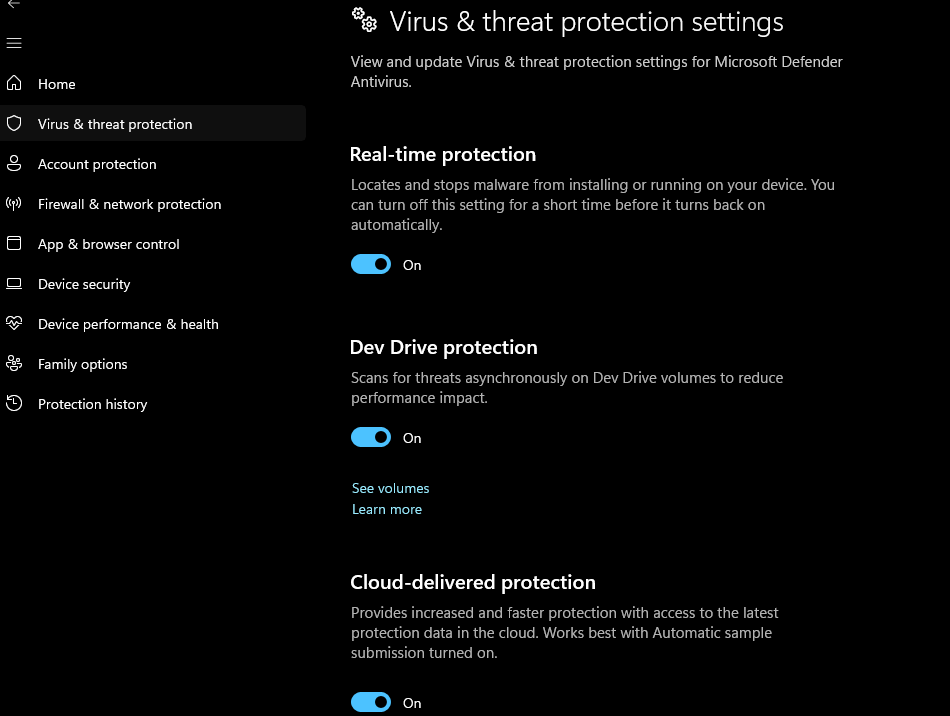Image resolution: width=950 pixels, height=716 pixels.
Task: Click the Home house icon
Action: coord(14,84)
